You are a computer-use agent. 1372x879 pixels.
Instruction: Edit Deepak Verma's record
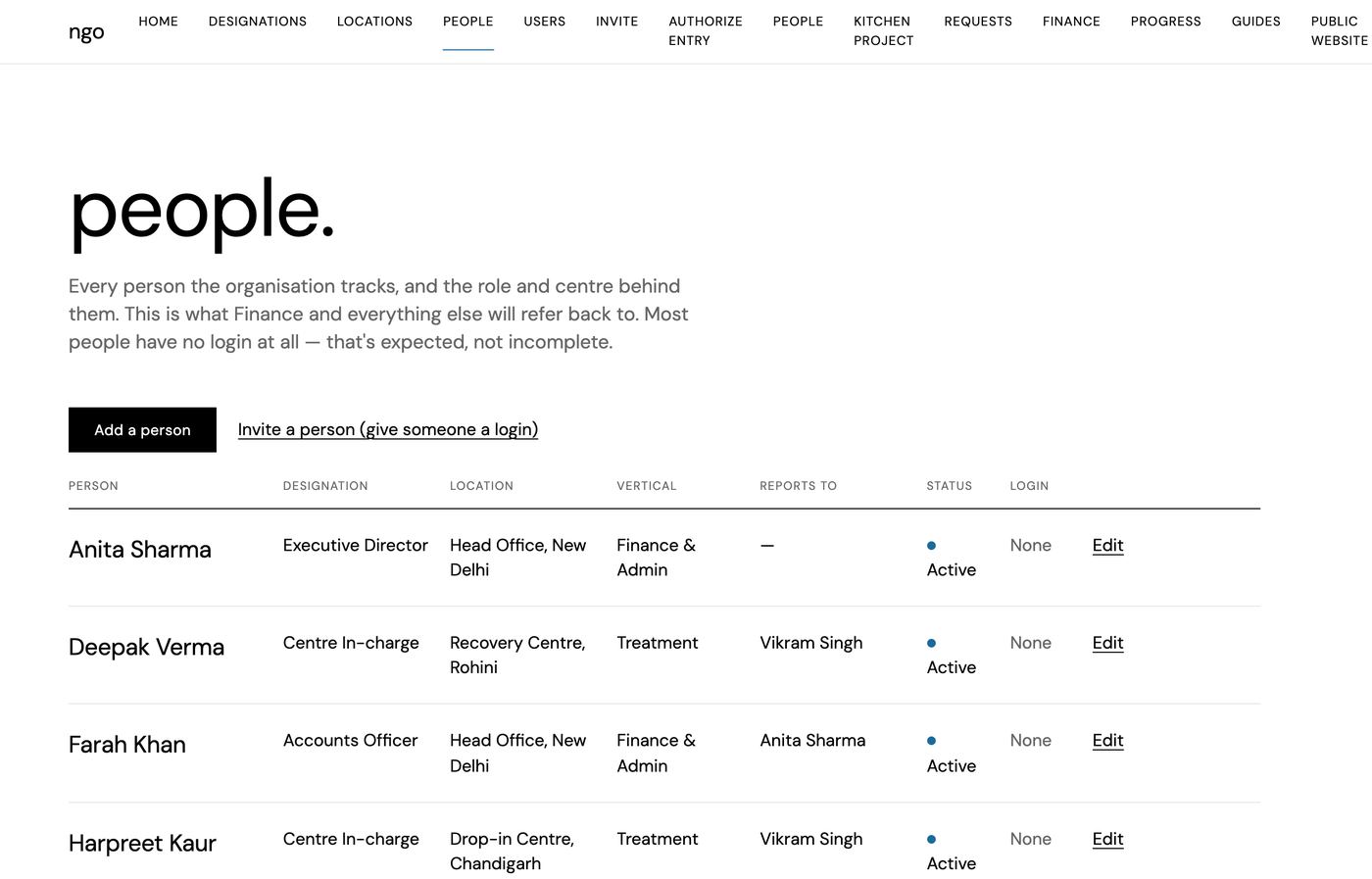(1107, 643)
